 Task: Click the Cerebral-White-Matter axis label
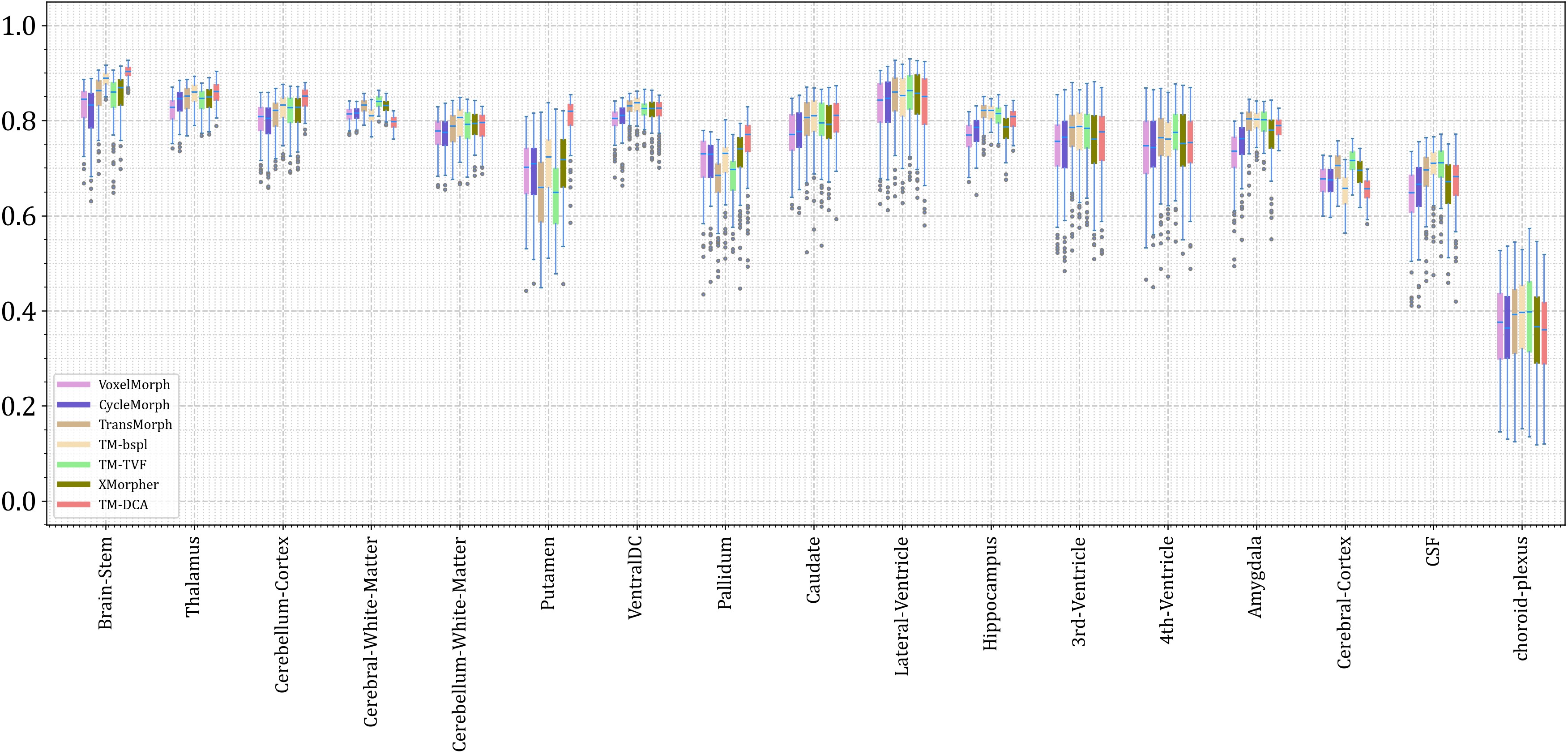click(371, 631)
